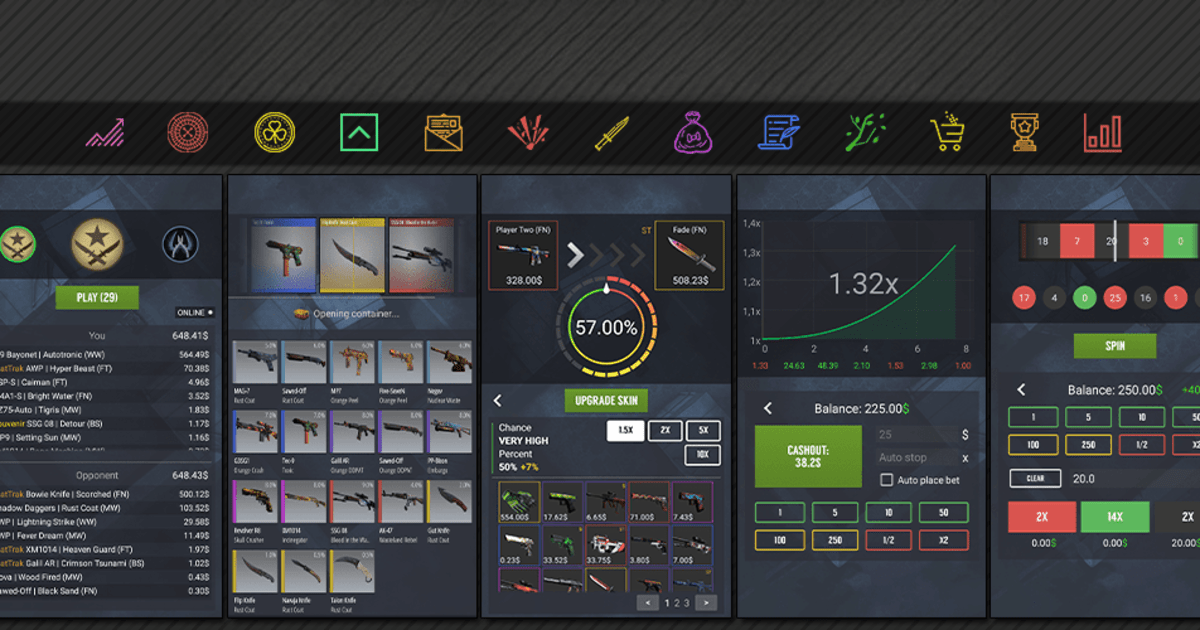
Task: Click the red 2X roulette bet
Action: pos(1041,517)
